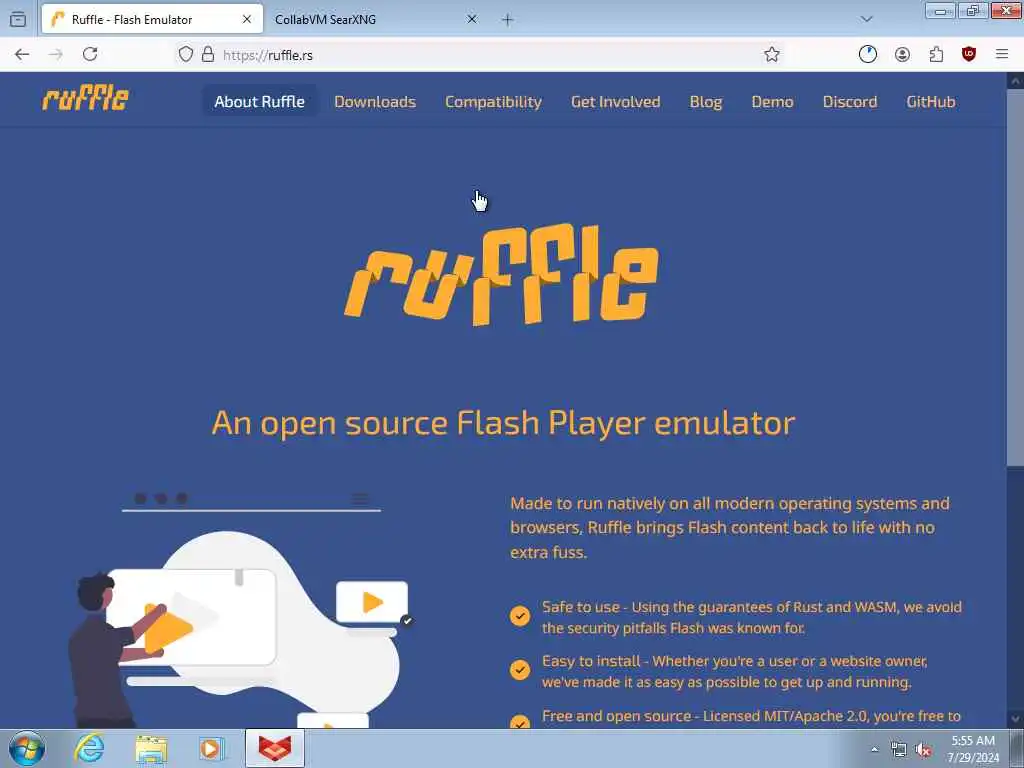The width and height of the screenshot is (1024, 768).
Task: Open the uBlock Origin extension icon
Action: click(x=969, y=55)
